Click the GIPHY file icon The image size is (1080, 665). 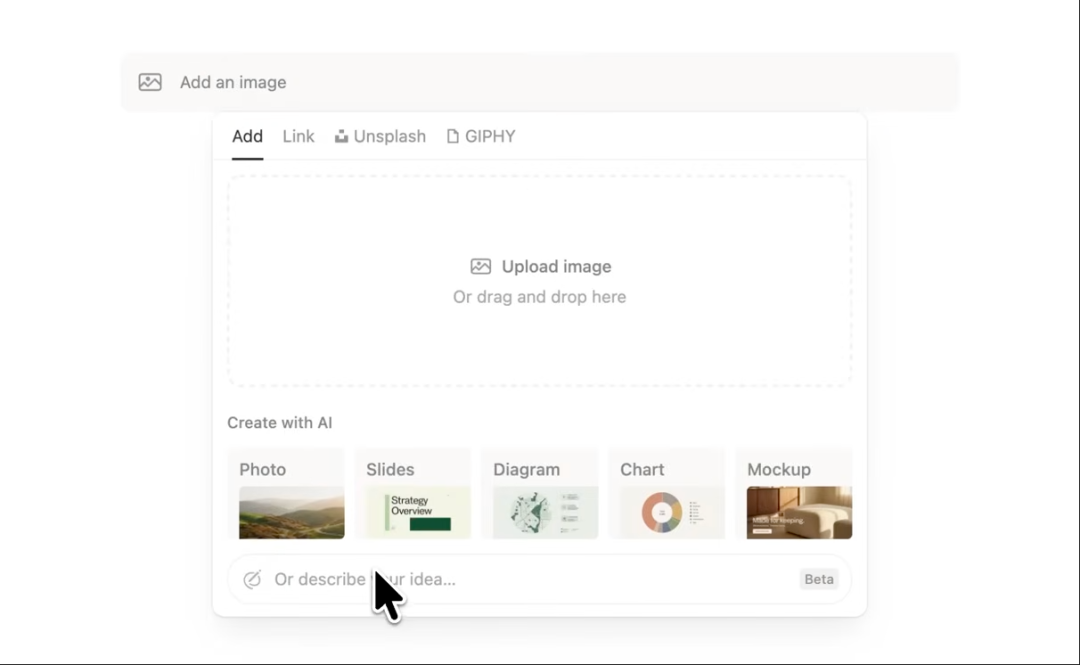[x=453, y=137]
